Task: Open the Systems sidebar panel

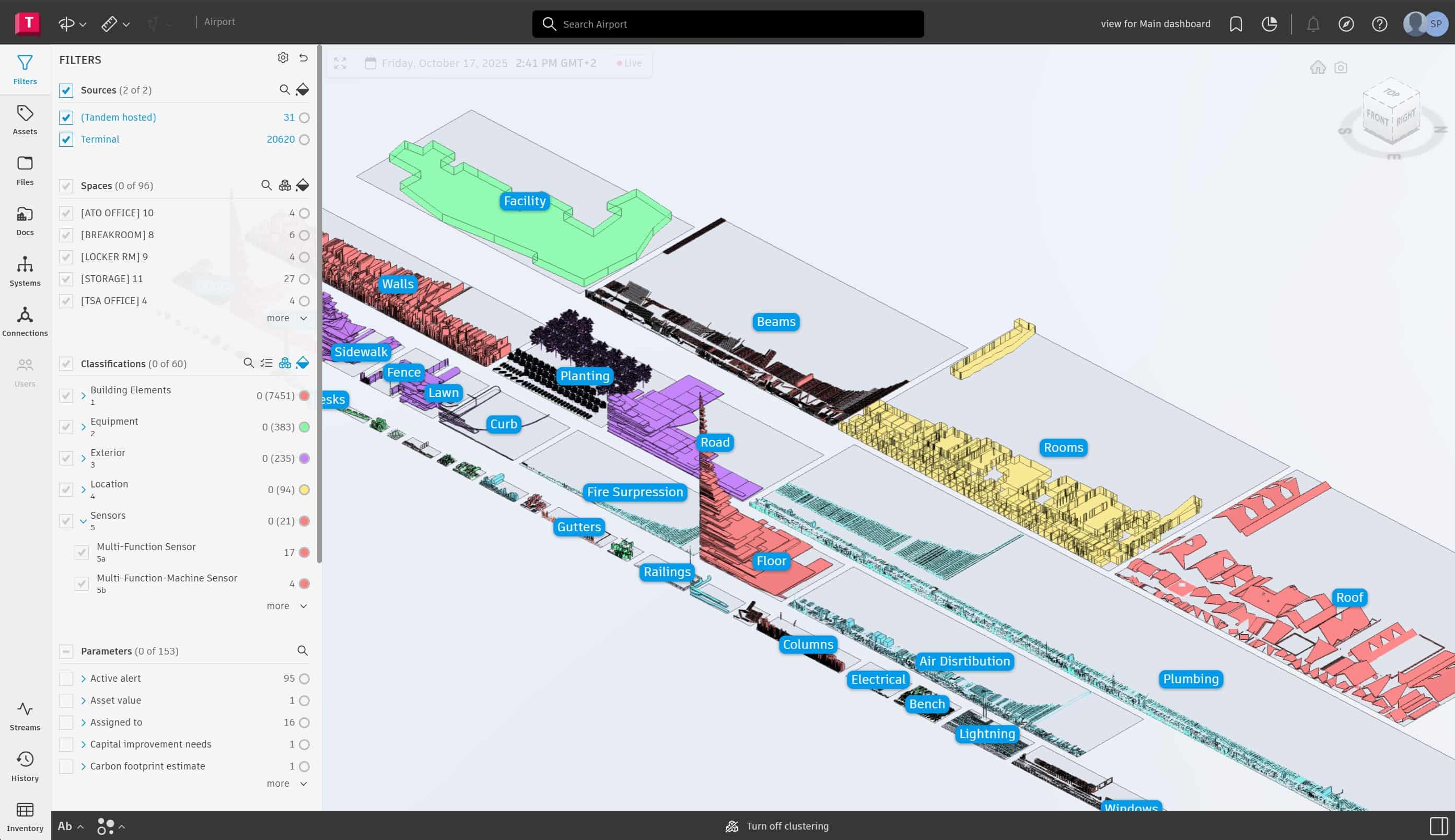Action: 25,271
